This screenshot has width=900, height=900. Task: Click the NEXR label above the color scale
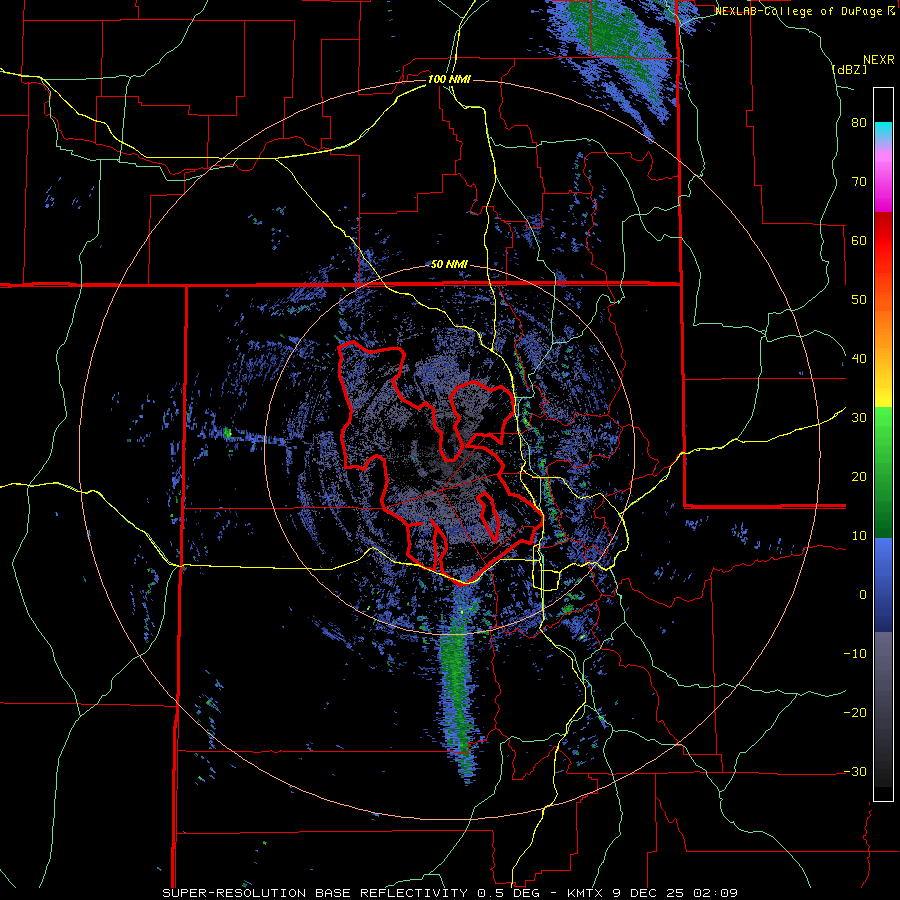pyautogui.click(x=878, y=60)
